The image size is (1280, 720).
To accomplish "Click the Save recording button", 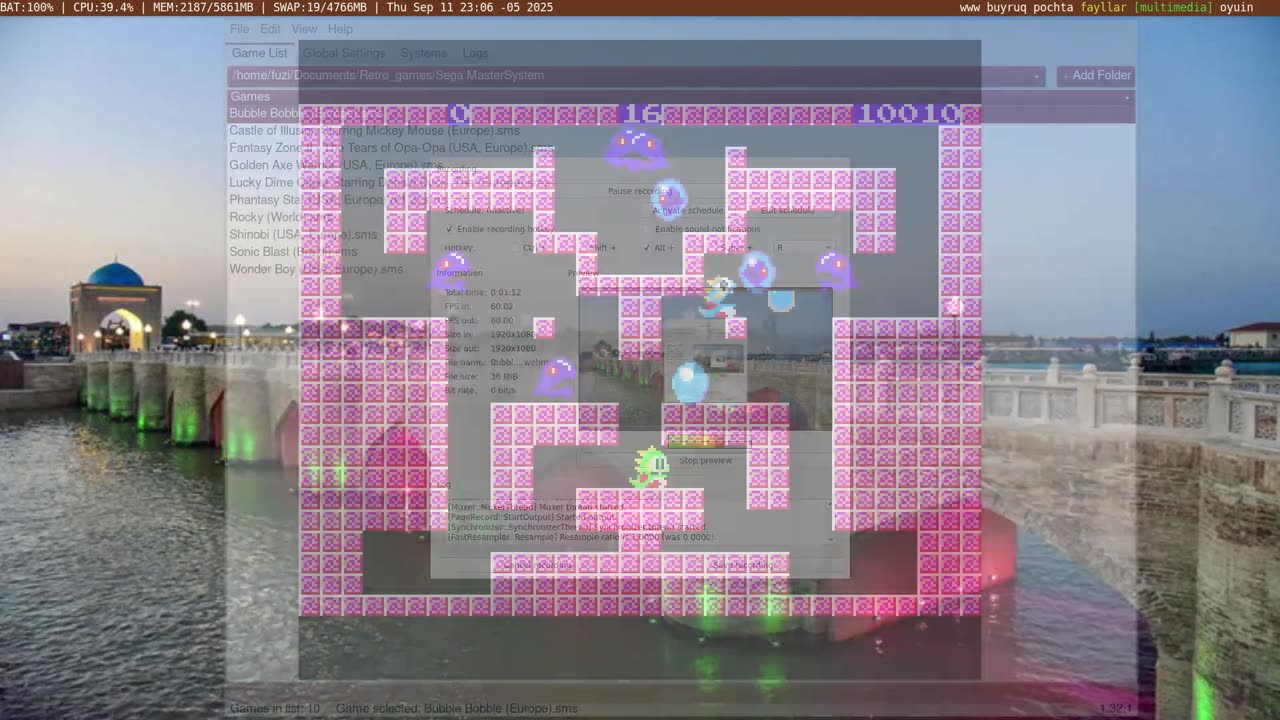I will click(x=742, y=565).
